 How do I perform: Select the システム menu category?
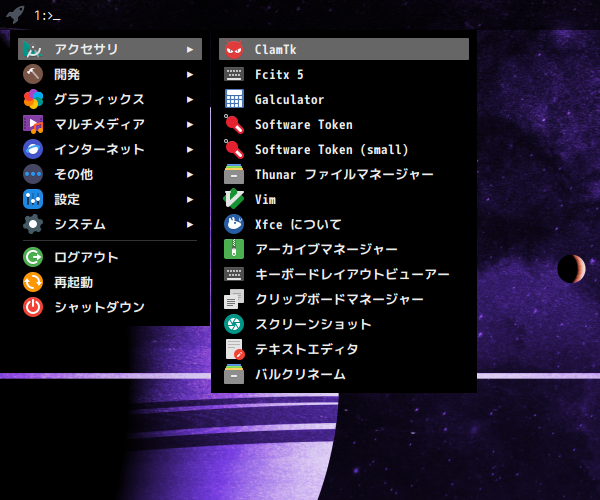pyautogui.click(x=110, y=224)
